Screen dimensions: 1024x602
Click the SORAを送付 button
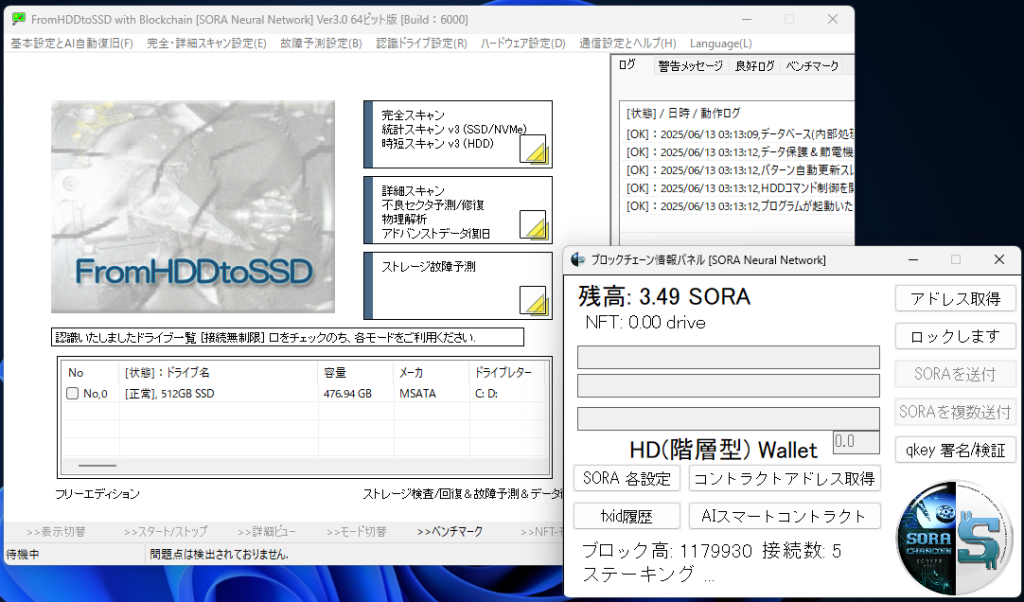(x=955, y=374)
